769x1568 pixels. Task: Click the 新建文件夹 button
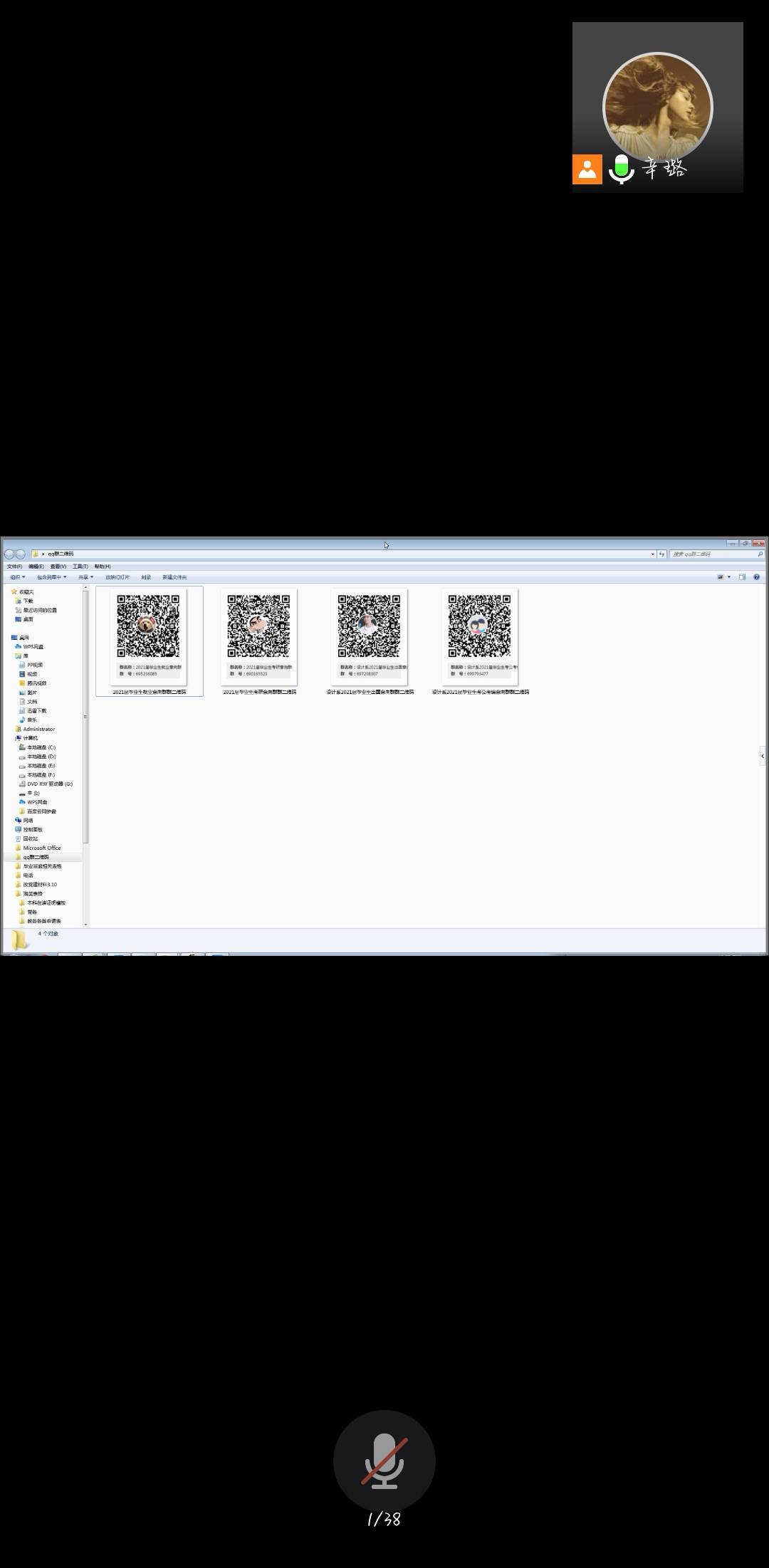tap(174, 577)
